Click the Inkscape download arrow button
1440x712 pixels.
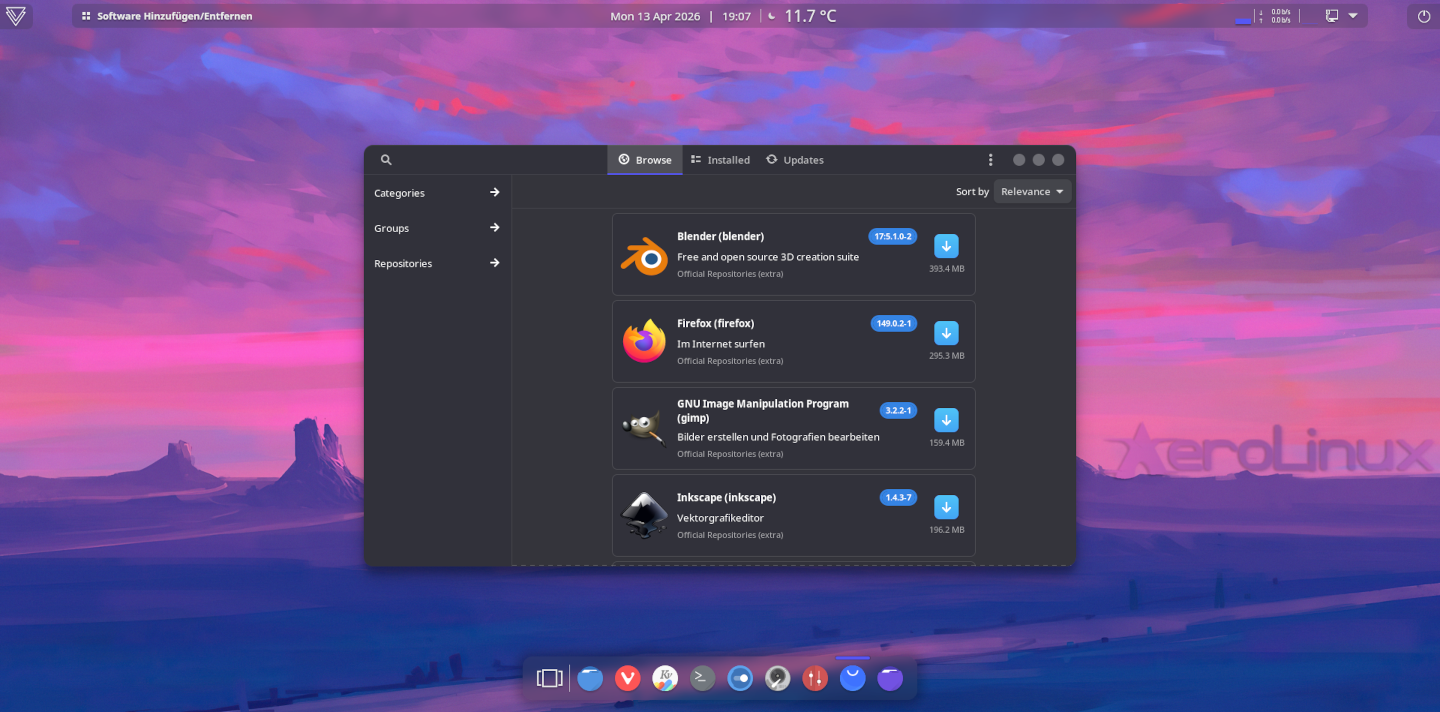point(946,507)
